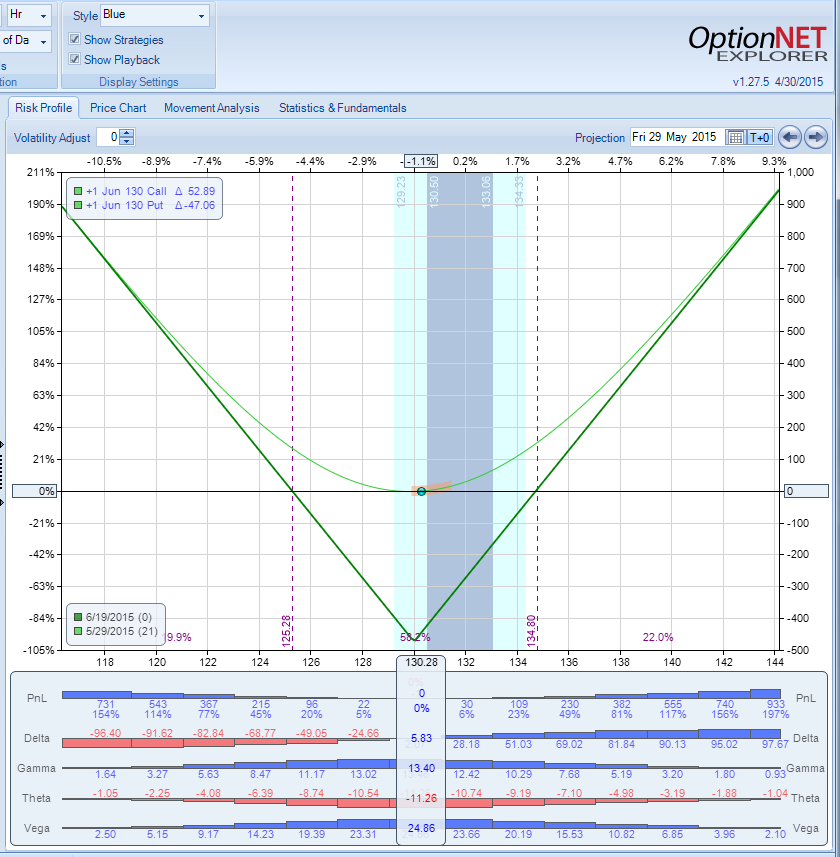Decrease Volatility Adjust with down spinner
This screenshot has height=857, width=840.
click(127, 141)
